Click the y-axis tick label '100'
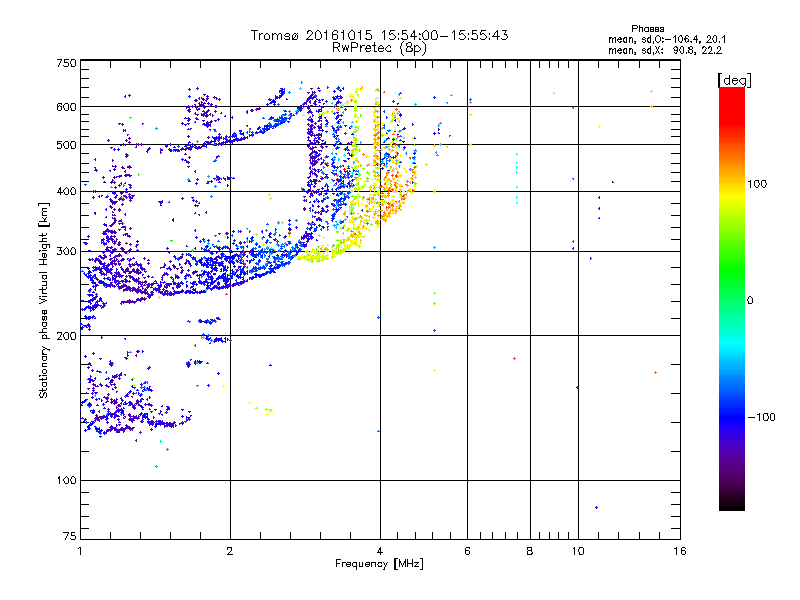This screenshot has height=600, width=800. pyautogui.click(x=67, y=481)
